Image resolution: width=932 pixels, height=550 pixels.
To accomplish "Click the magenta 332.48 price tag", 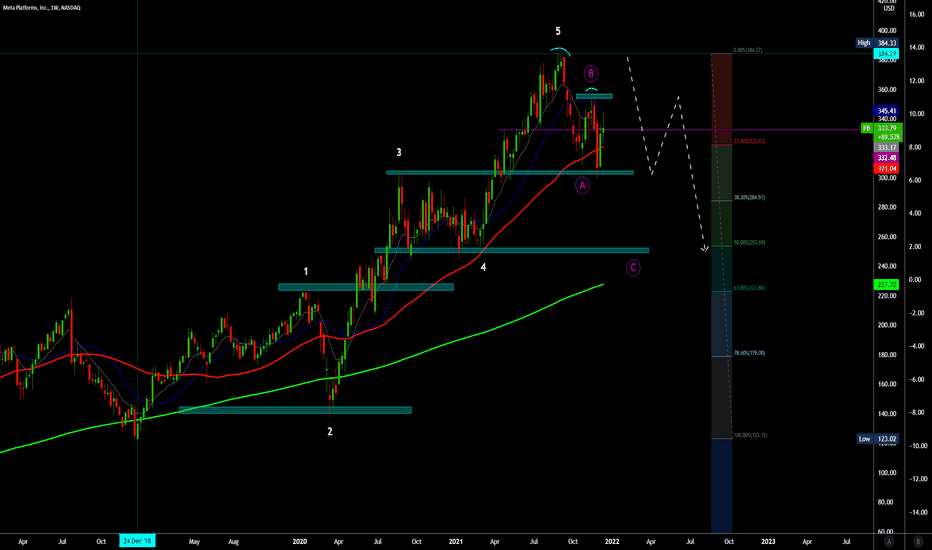I will pos(886,158).
